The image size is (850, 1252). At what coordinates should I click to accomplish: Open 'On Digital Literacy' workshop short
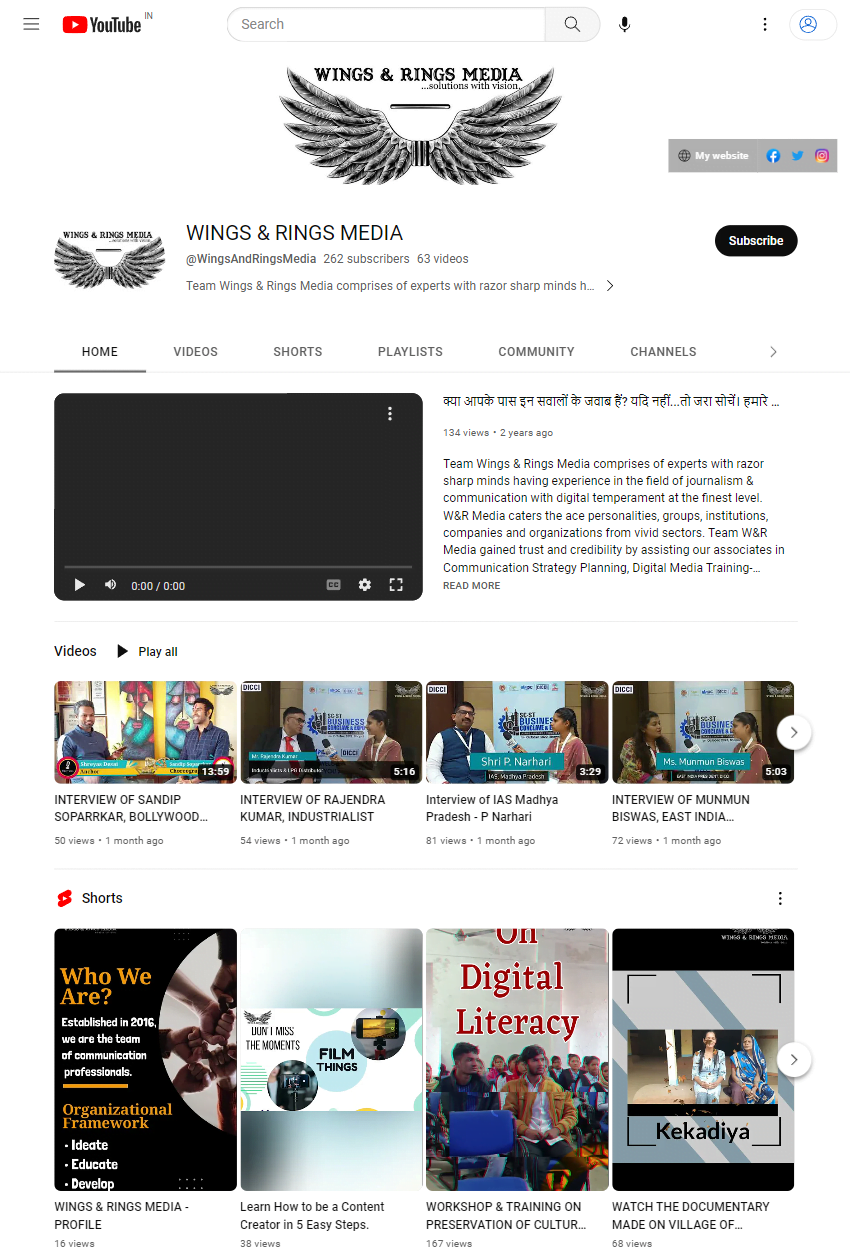[517, 1060]
